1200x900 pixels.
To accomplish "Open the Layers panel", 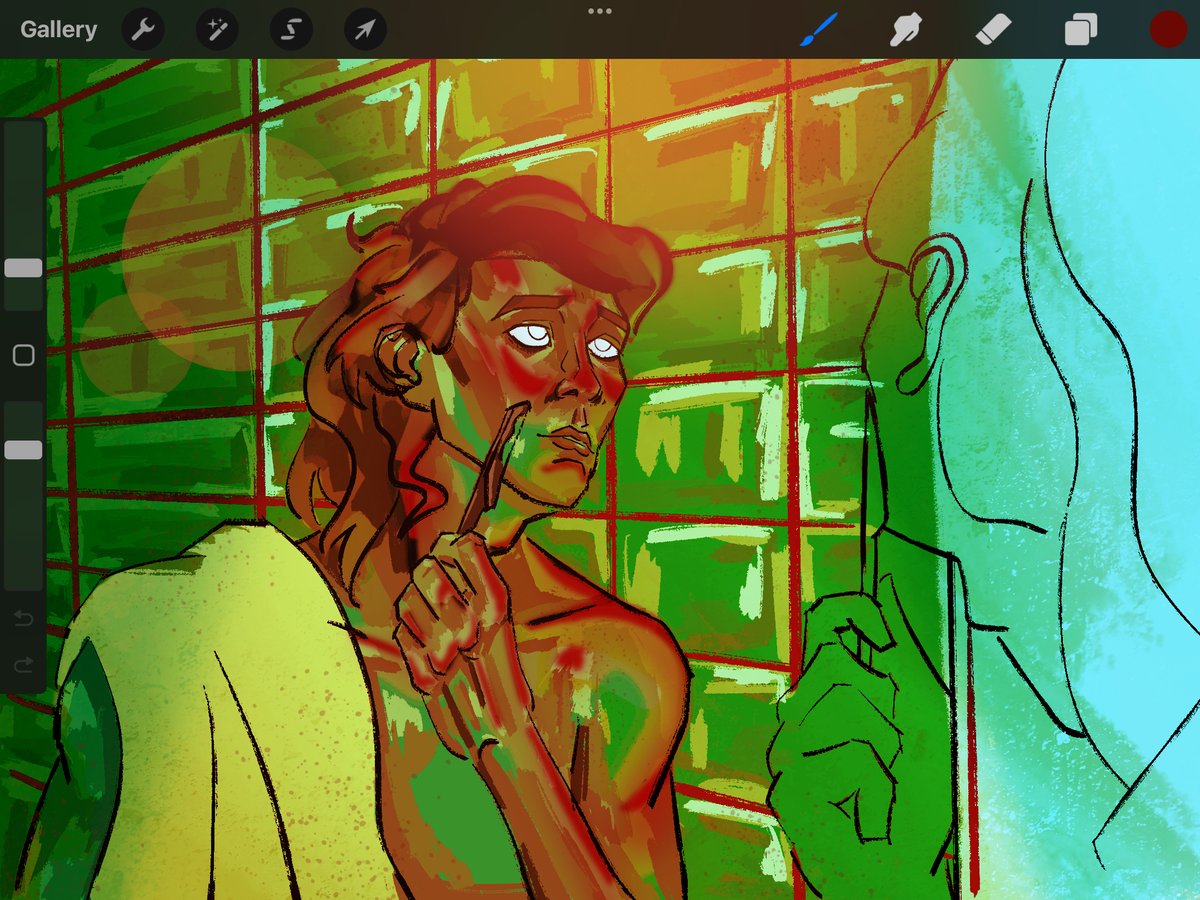I will [1080, 29].
